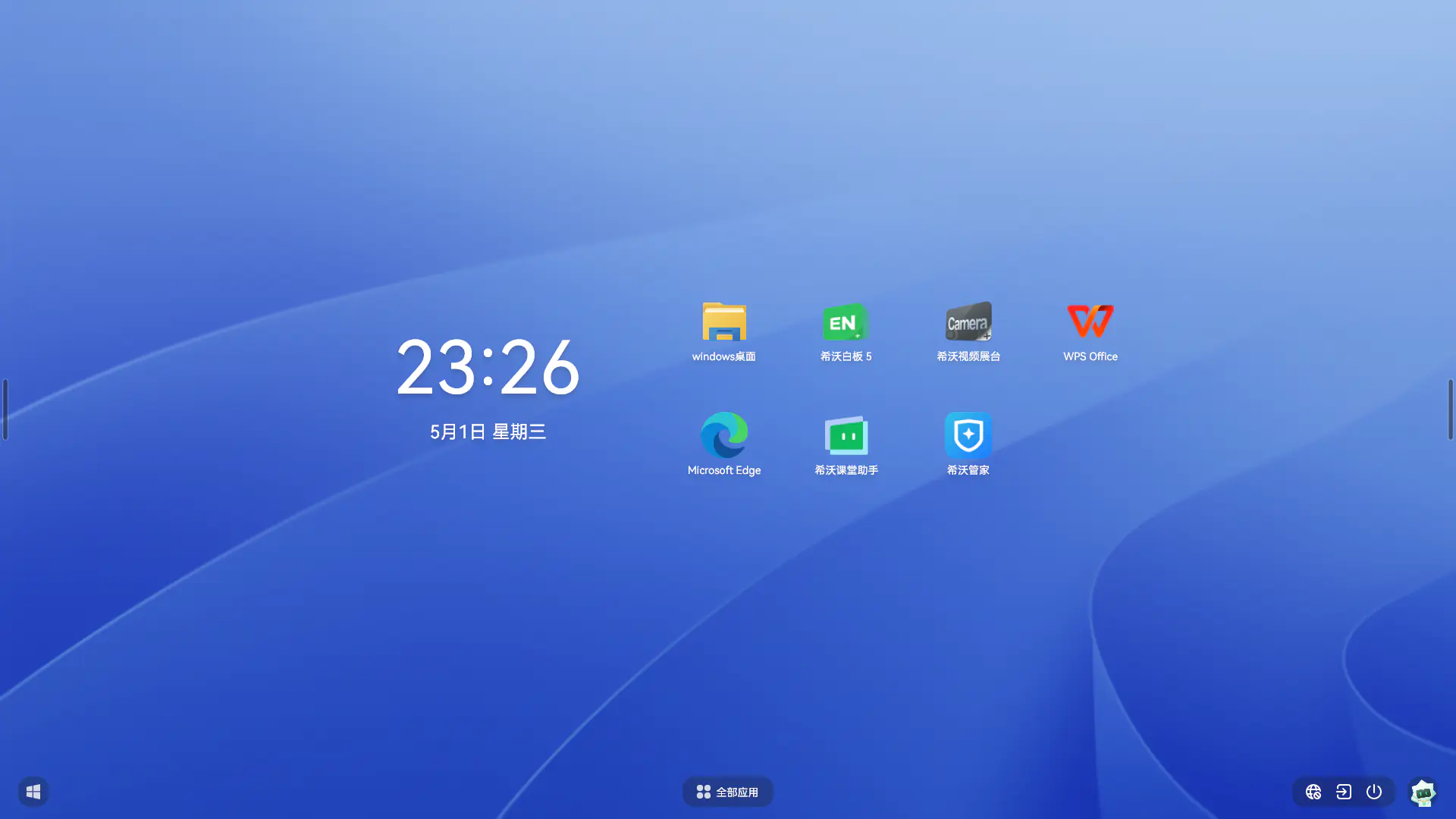Screen dimensions: 1456x819
Task: Open the windows桌面 folder icon
Action: (723, 322)
